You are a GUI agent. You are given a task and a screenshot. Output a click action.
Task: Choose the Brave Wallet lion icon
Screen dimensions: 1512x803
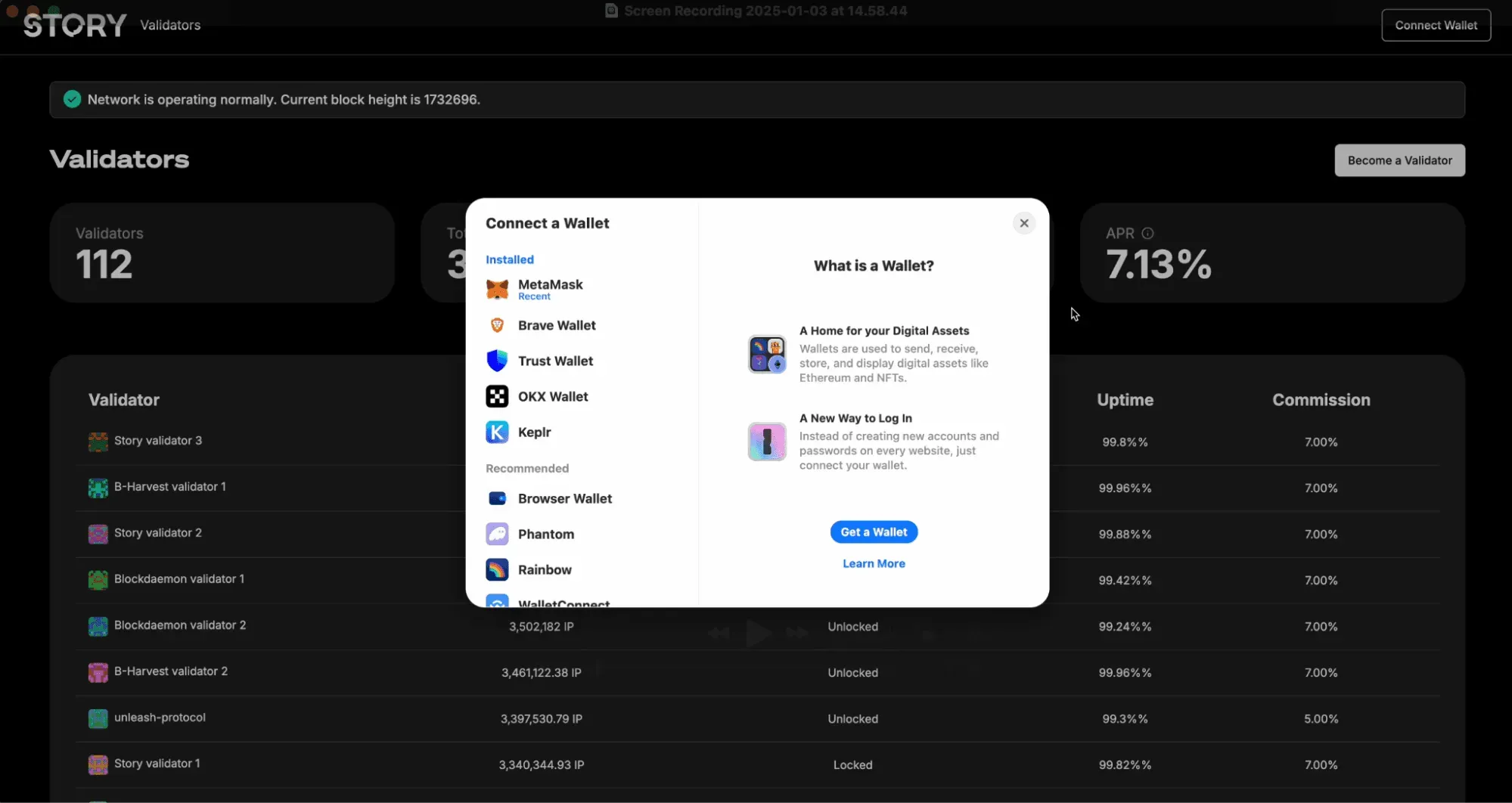pos(497,325)
